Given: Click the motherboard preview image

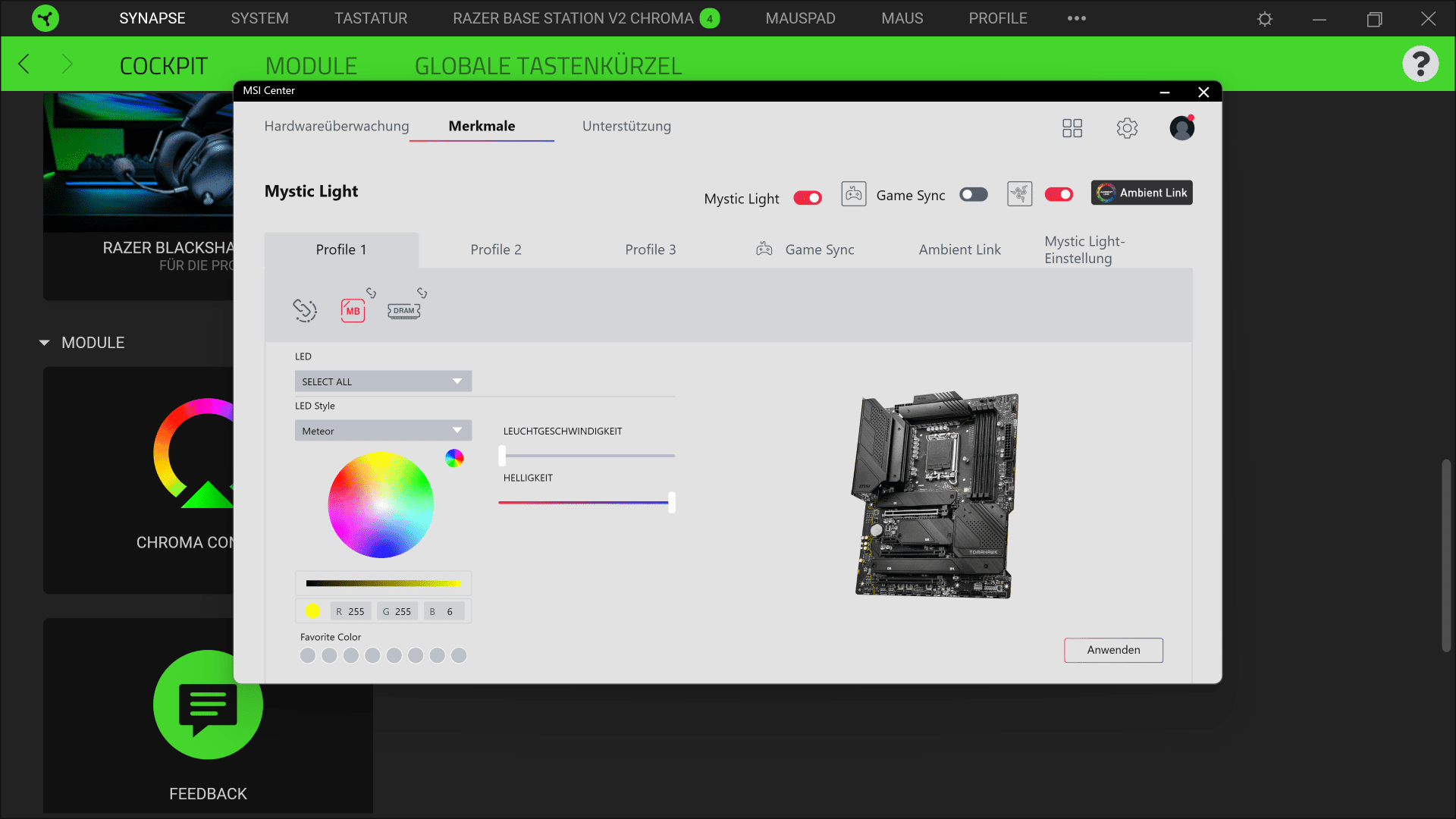Looking at the screenshot, I should click(935, 495).
